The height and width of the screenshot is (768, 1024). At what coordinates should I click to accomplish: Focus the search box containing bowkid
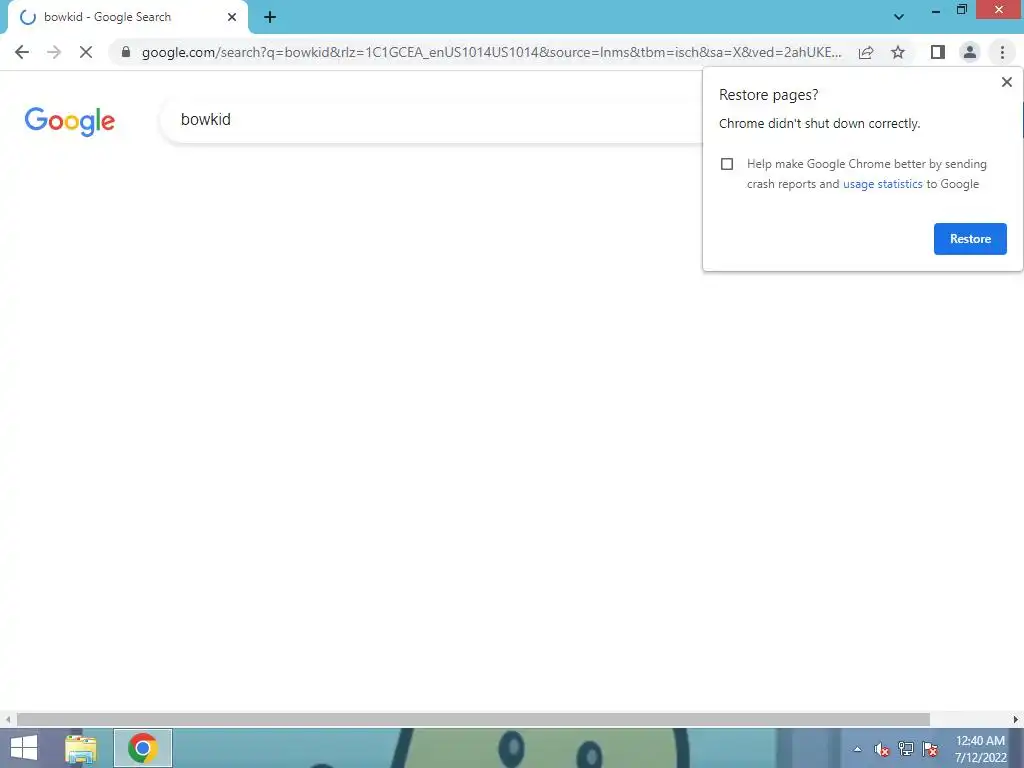tap(431, 120)
